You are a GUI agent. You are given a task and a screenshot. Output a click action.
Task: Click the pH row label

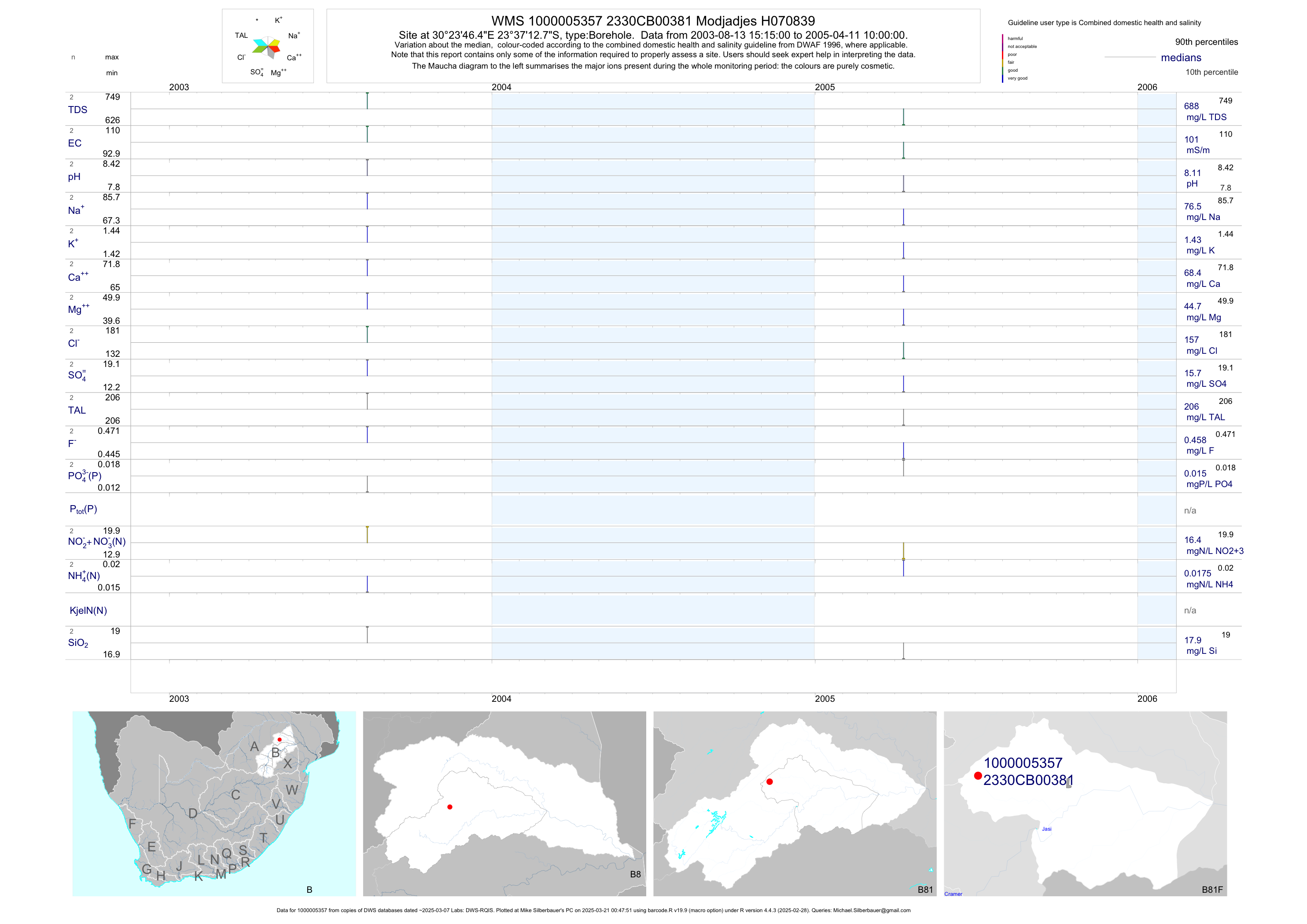tap(74, 177)
